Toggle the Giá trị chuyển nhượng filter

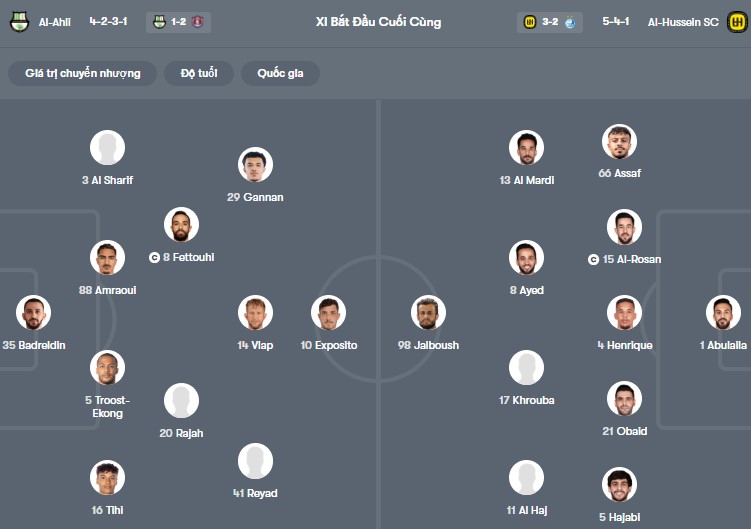pyautogui.click(x=83, y=73)
